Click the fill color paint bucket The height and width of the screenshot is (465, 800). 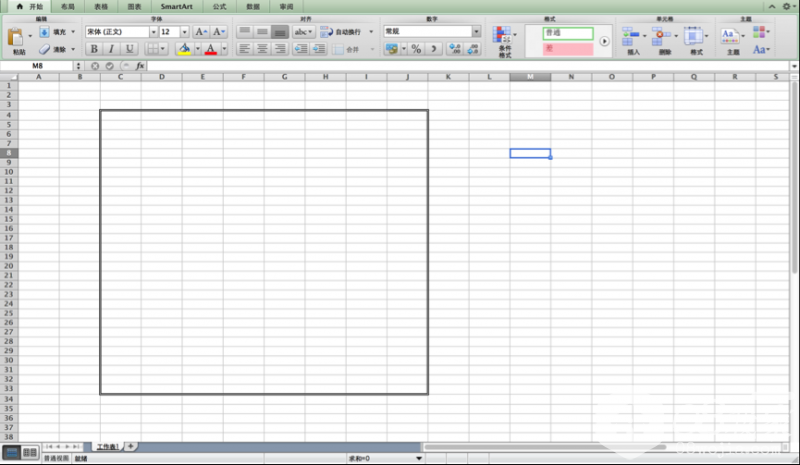click(x=183, y=49)
